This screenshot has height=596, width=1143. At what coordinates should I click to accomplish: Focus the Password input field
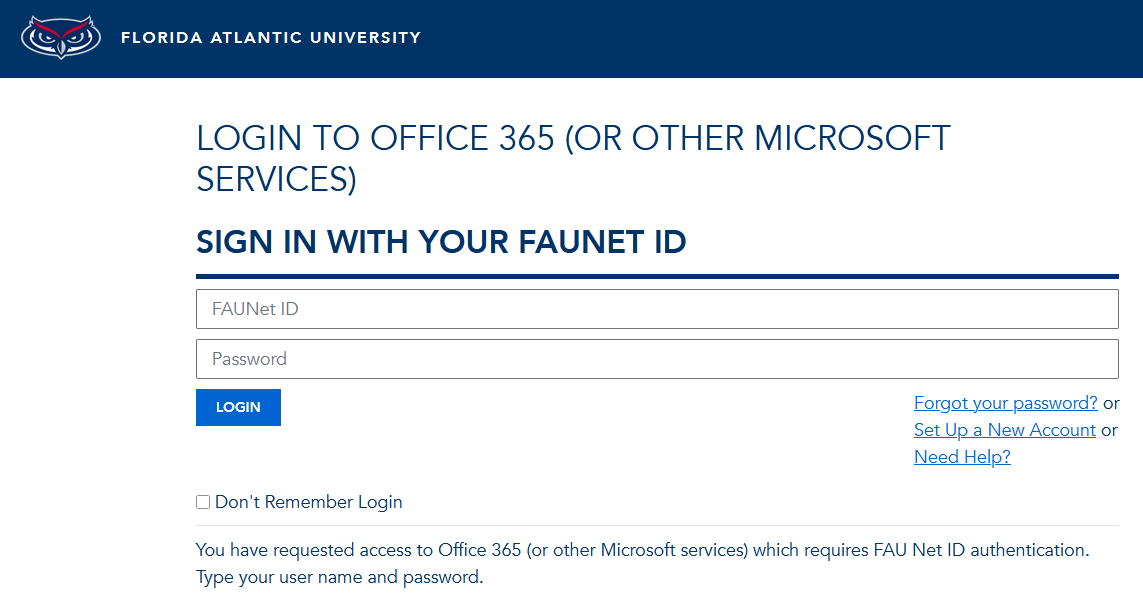click(657, 358)
